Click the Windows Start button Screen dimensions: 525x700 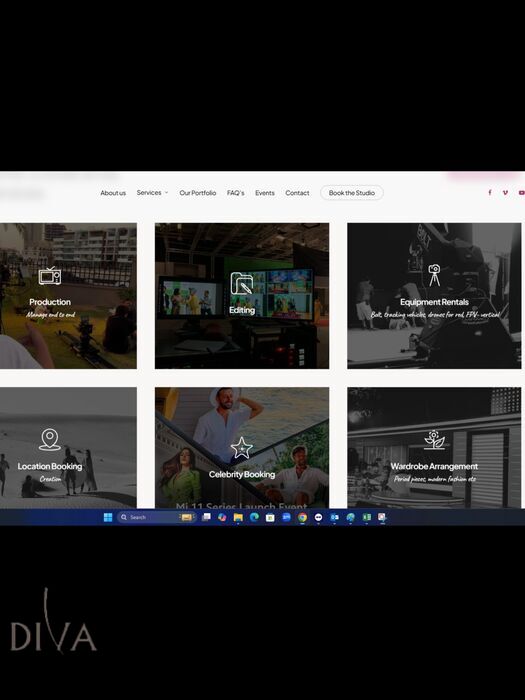[x=108, y=517]
